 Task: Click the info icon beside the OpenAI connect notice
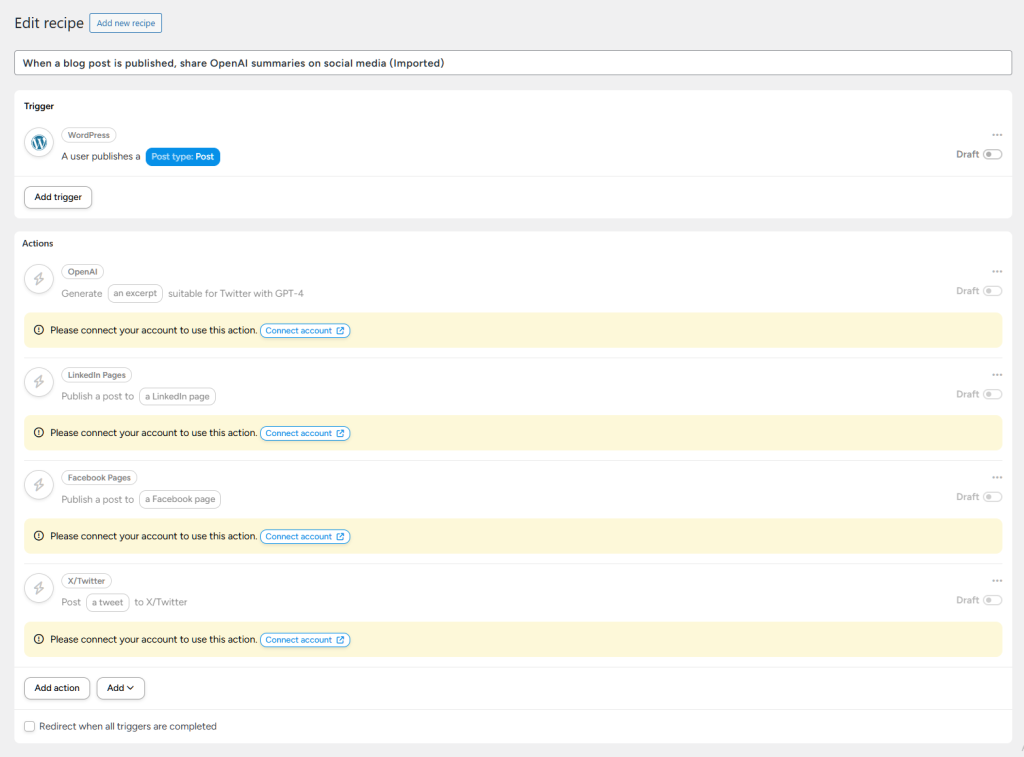coord(38,330)
